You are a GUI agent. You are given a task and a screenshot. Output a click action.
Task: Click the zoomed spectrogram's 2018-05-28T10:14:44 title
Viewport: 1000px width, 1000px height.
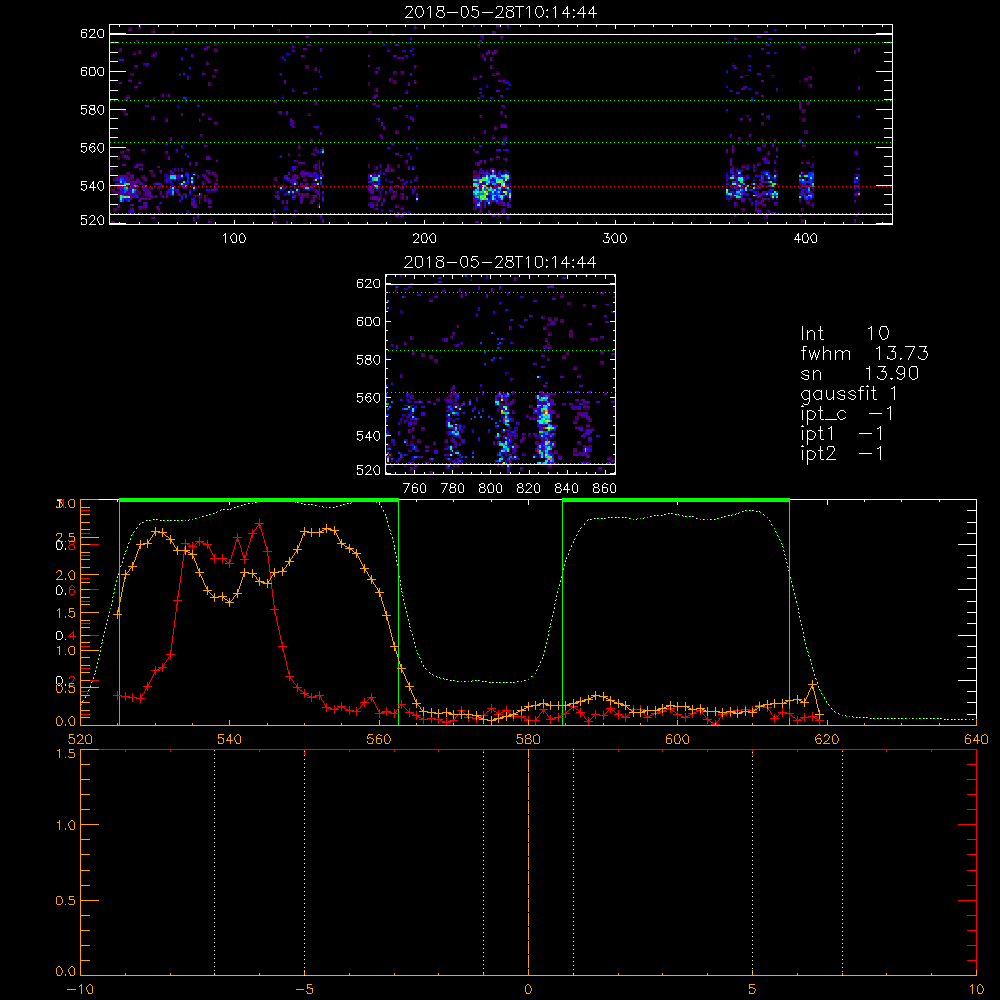[x=500, y=262]
